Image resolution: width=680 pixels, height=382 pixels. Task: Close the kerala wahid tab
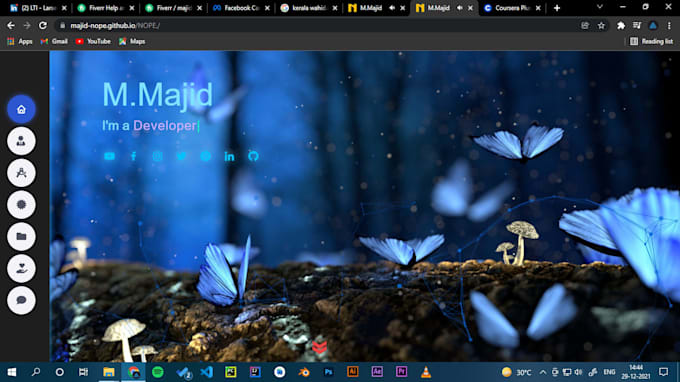point(335,8)
